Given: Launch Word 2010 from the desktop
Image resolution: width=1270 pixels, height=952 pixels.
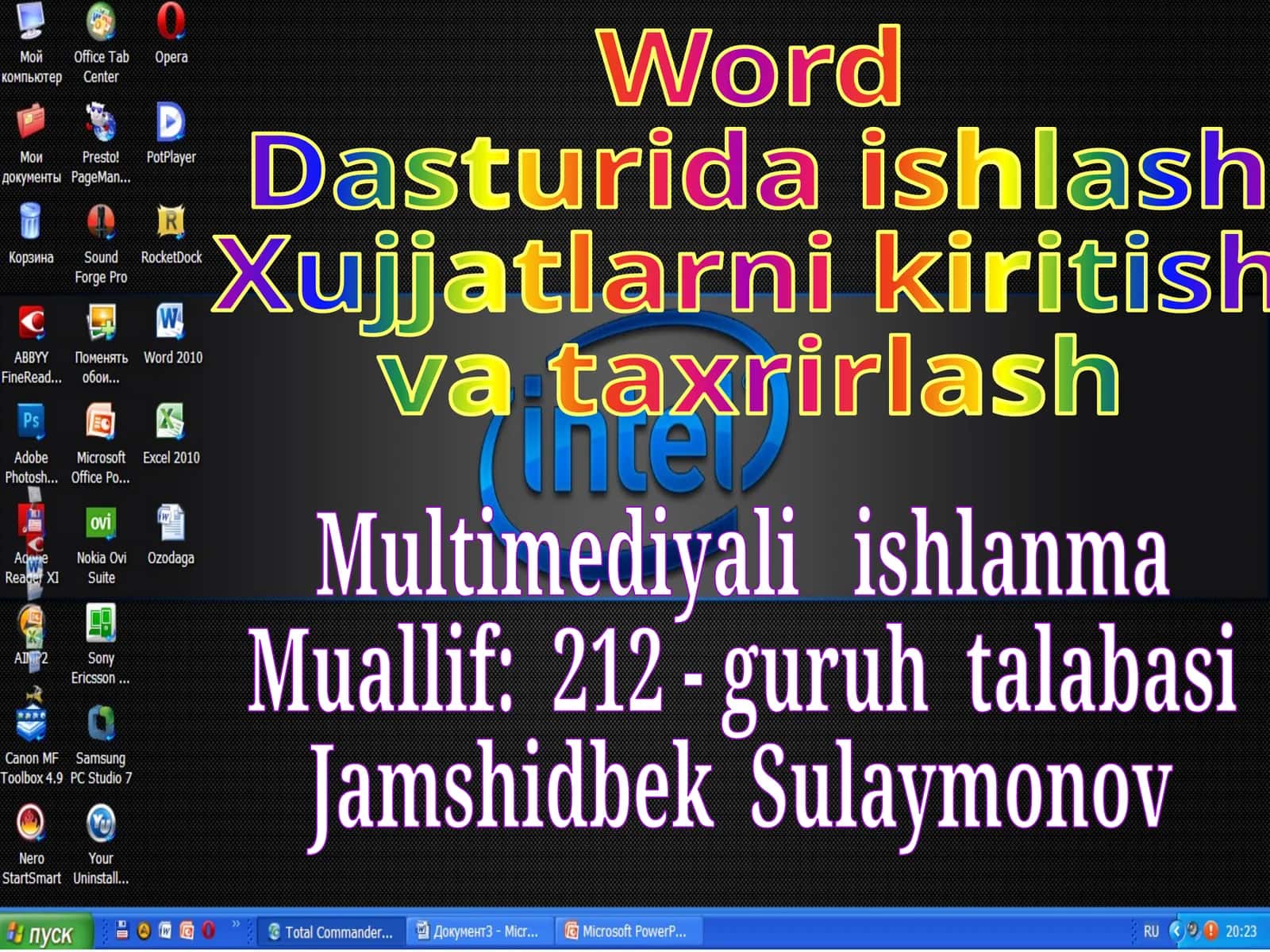Looking at the screenshot, I should click(x=172, y=333).
